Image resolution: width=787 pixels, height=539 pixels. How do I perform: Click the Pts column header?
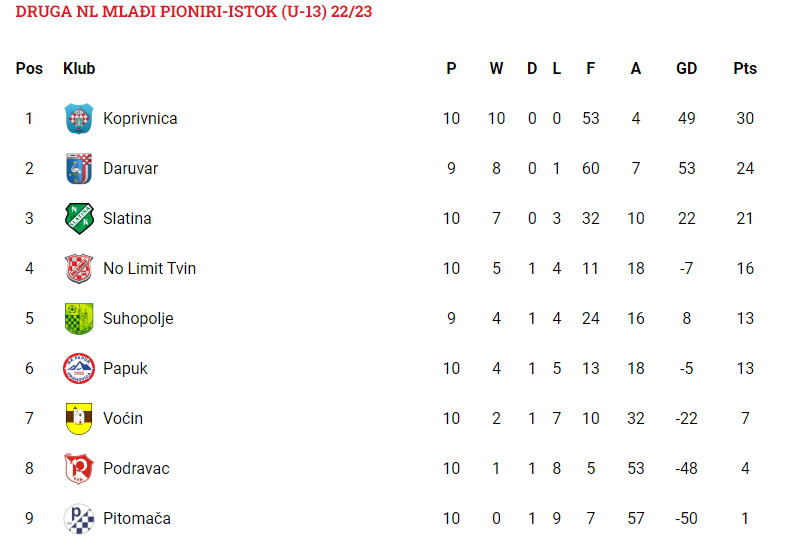[x=745, y=68]
